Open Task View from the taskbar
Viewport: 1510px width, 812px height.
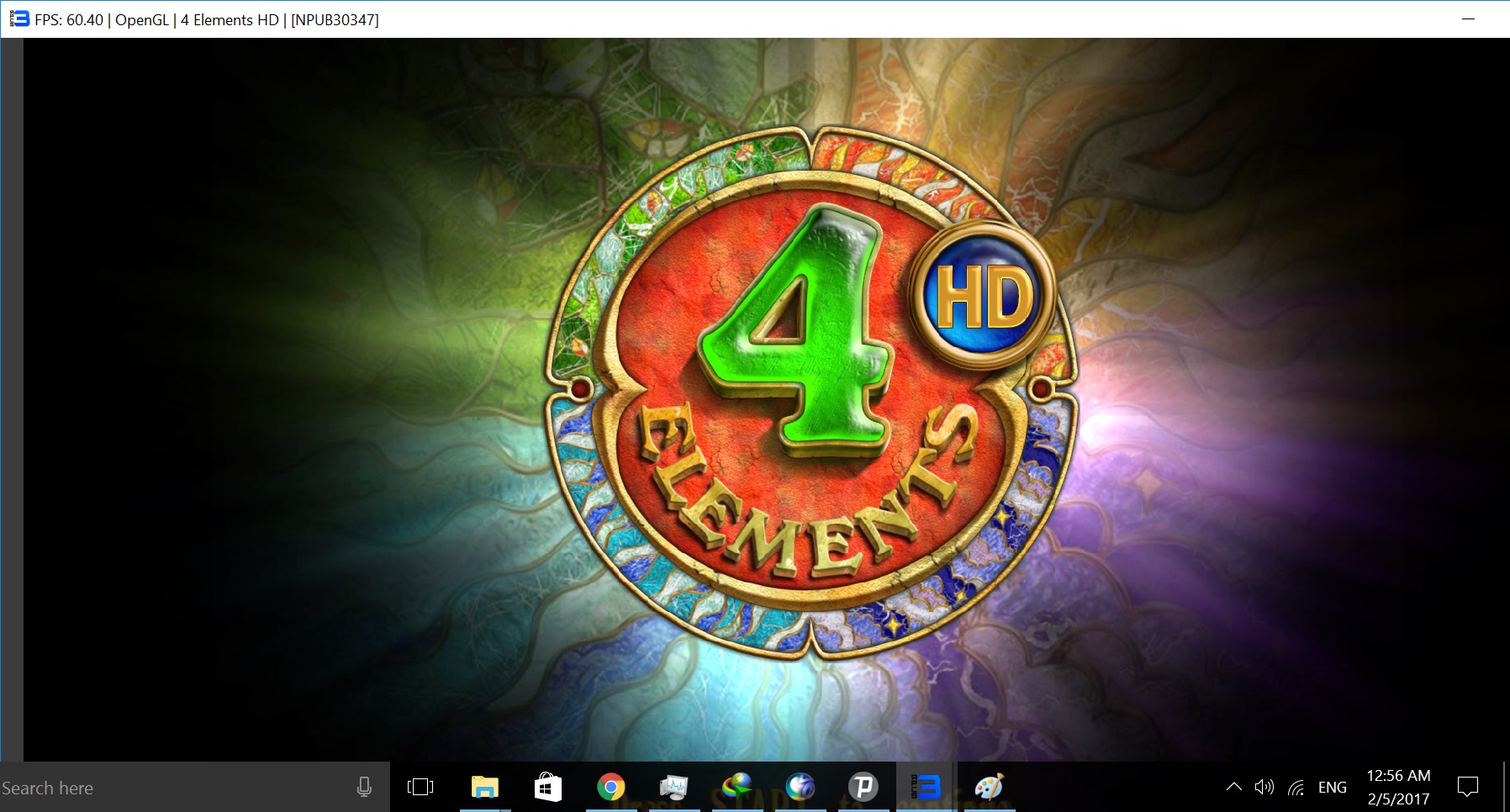coord(420,788)
